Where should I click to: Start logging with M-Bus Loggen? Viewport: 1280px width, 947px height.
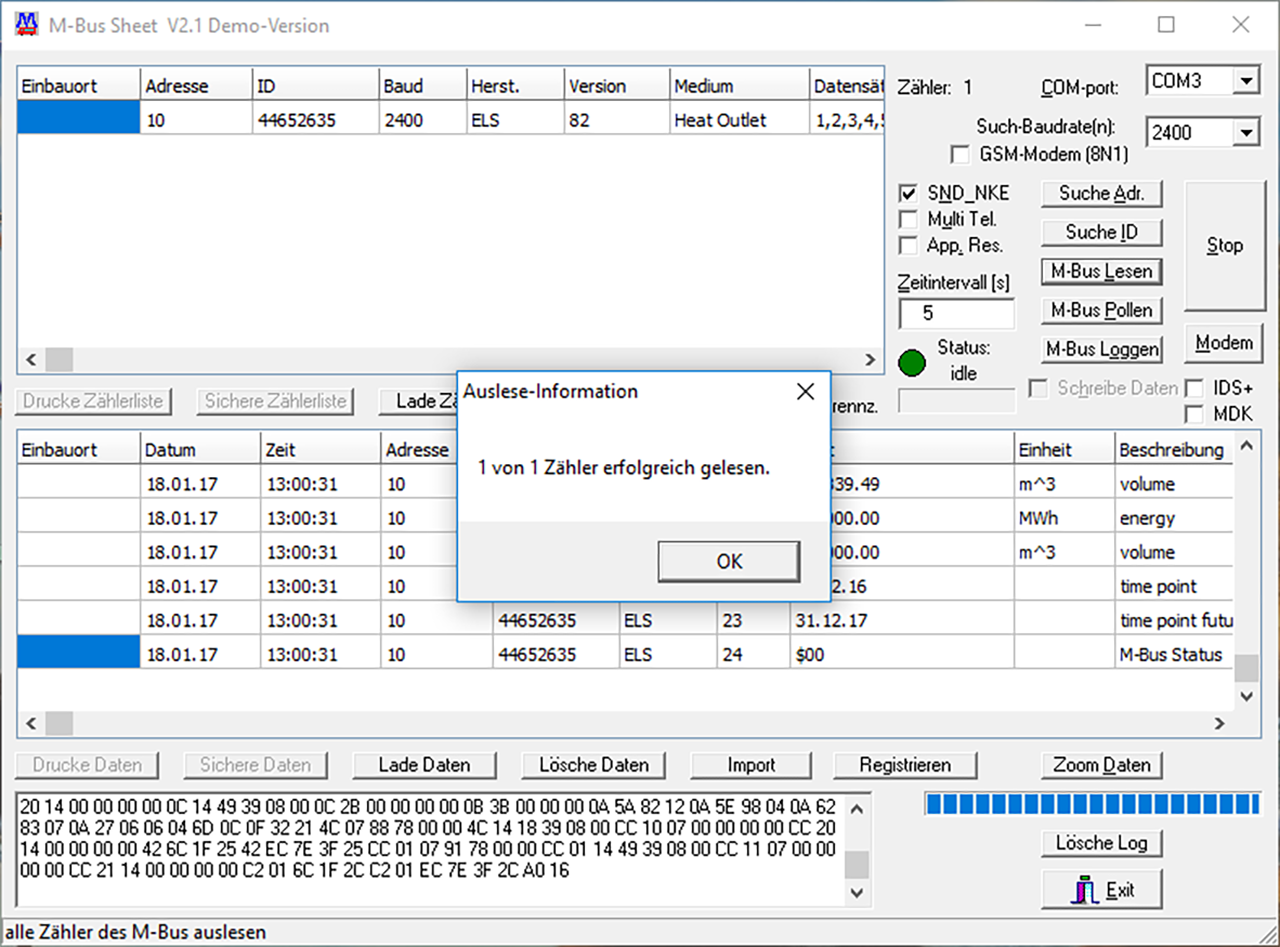[x=1101, y=349]
